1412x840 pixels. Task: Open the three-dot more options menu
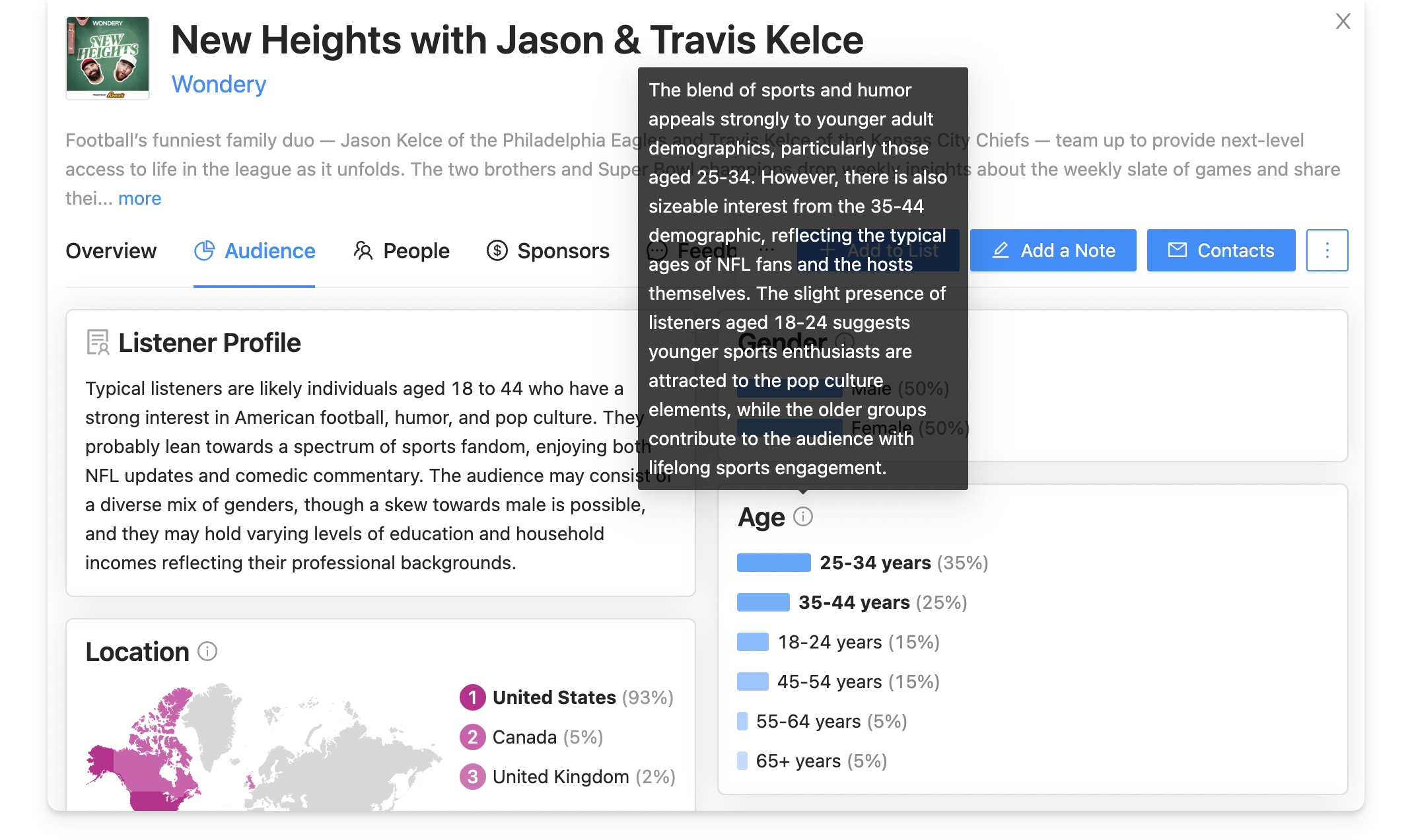[x=1327, y=250]
